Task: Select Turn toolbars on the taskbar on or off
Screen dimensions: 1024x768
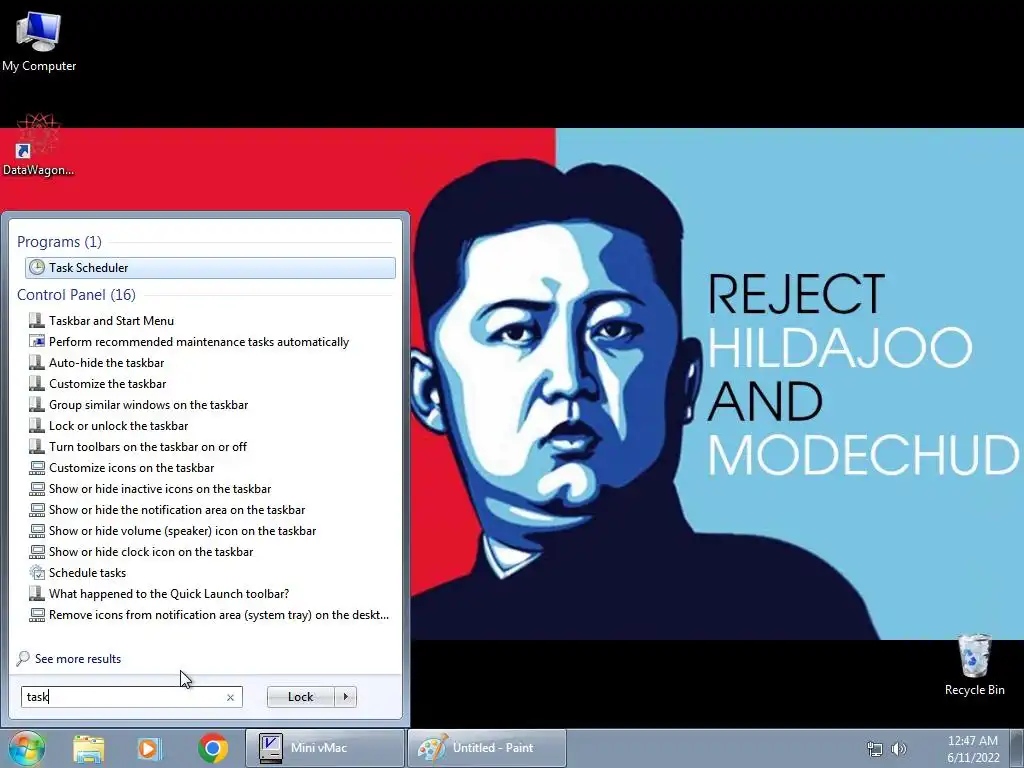Action: 148,447
